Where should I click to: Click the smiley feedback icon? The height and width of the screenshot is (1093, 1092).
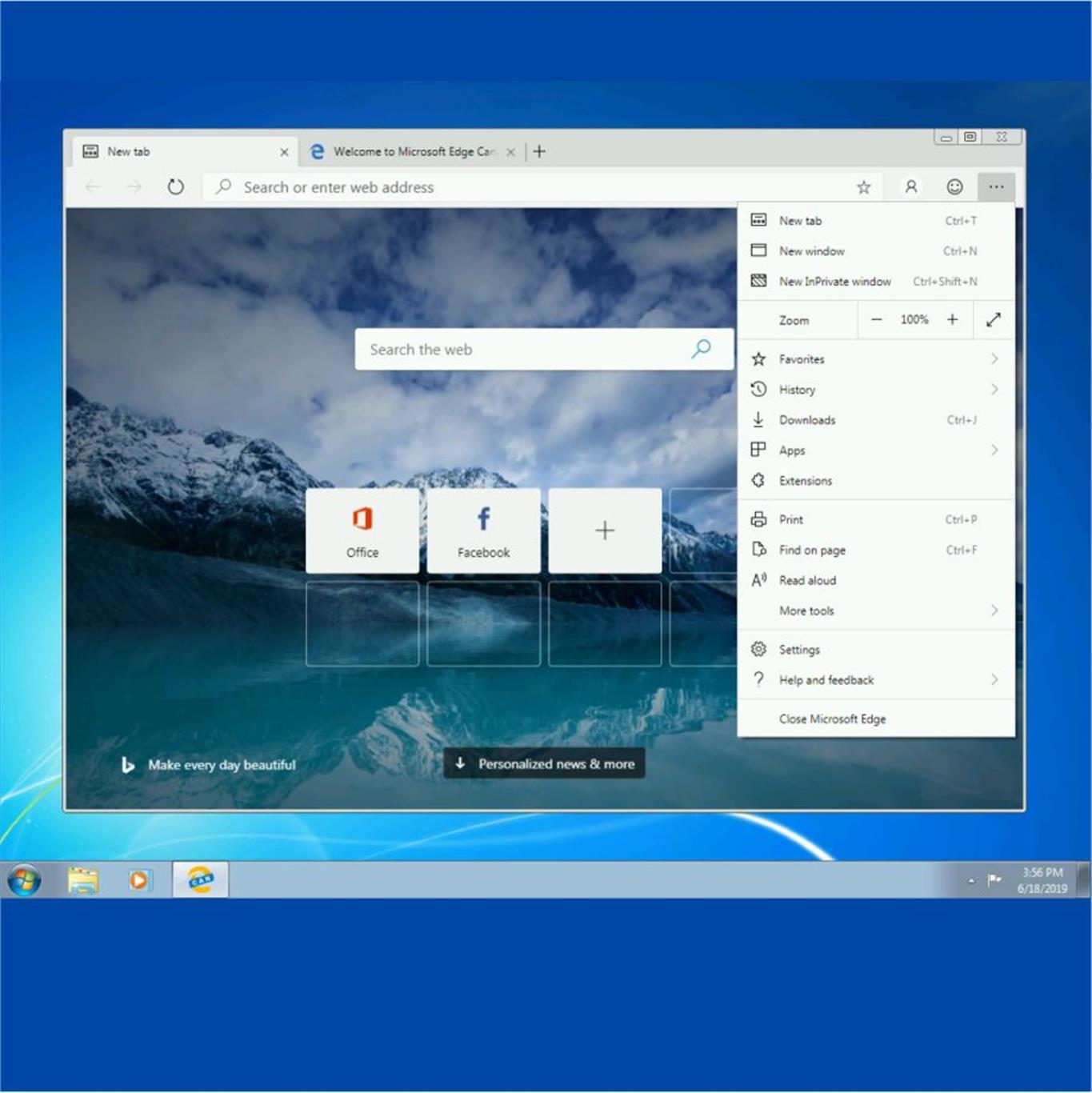click(x=954, y=187)
